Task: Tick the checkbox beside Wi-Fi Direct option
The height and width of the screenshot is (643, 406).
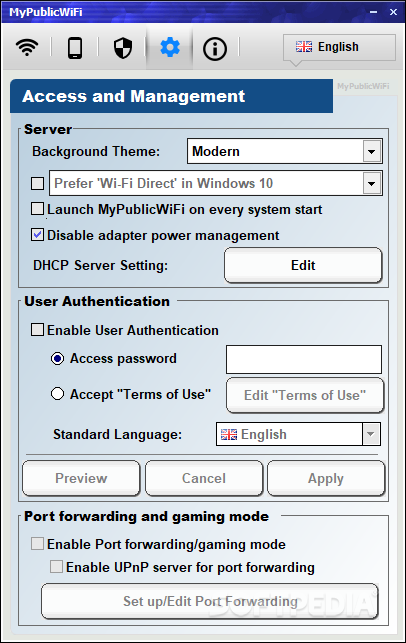Action: (38, 183)
